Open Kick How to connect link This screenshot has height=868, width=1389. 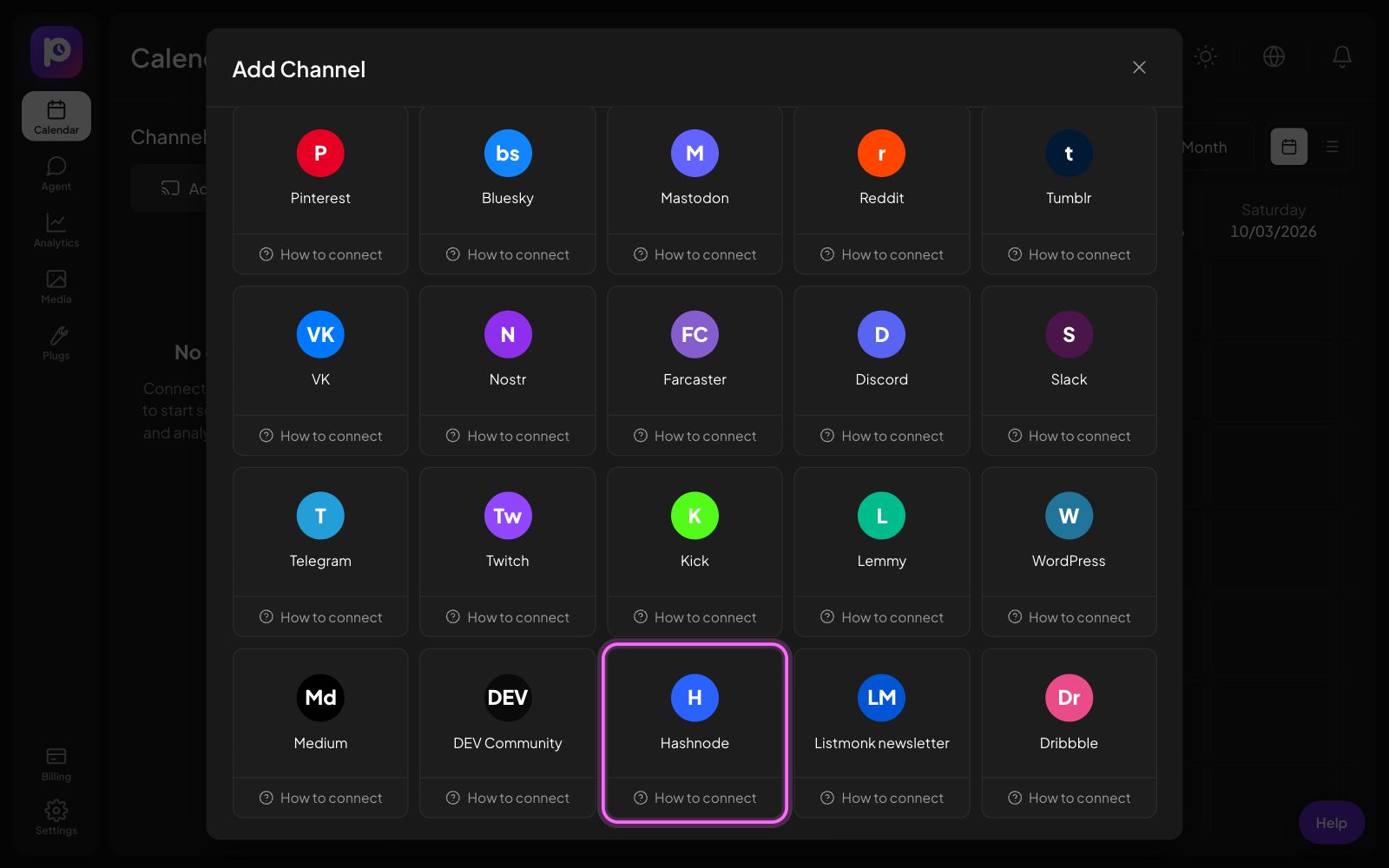pyautogui.click(x=694, y=617)
